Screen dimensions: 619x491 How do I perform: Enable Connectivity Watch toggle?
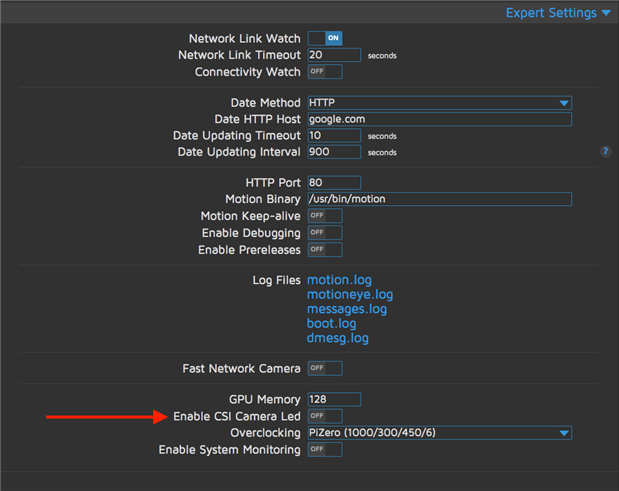tap(325, 72)
